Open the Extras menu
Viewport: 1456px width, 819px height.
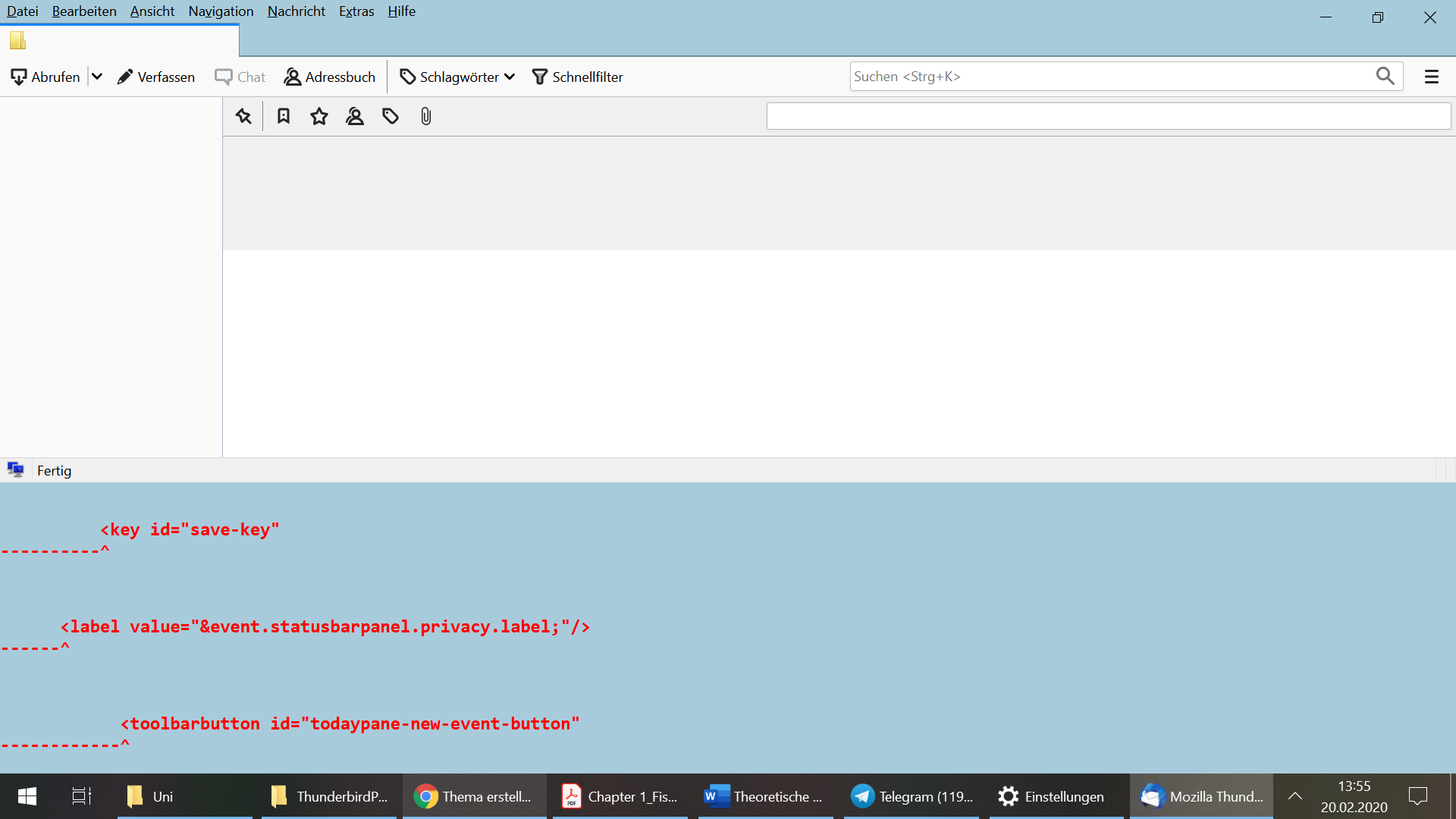point(356,11)
